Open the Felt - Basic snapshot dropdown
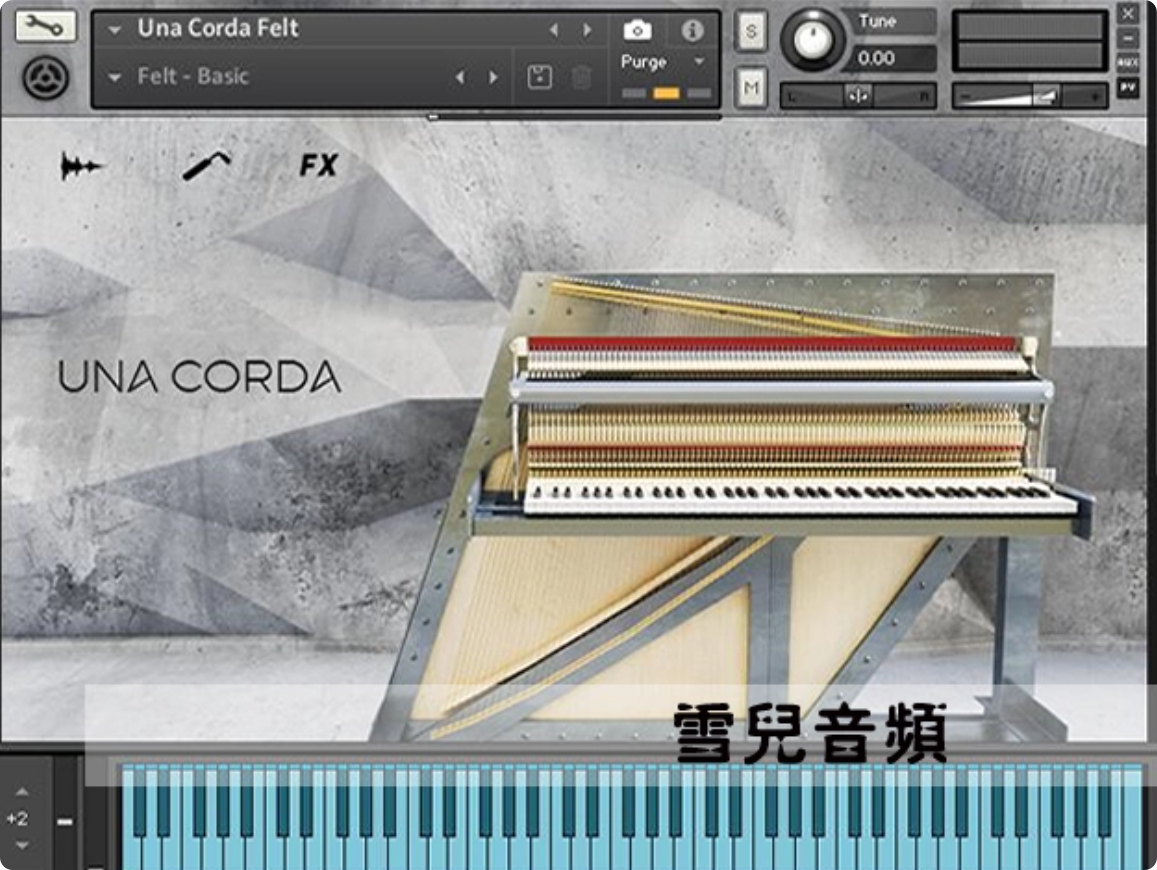 114,77
